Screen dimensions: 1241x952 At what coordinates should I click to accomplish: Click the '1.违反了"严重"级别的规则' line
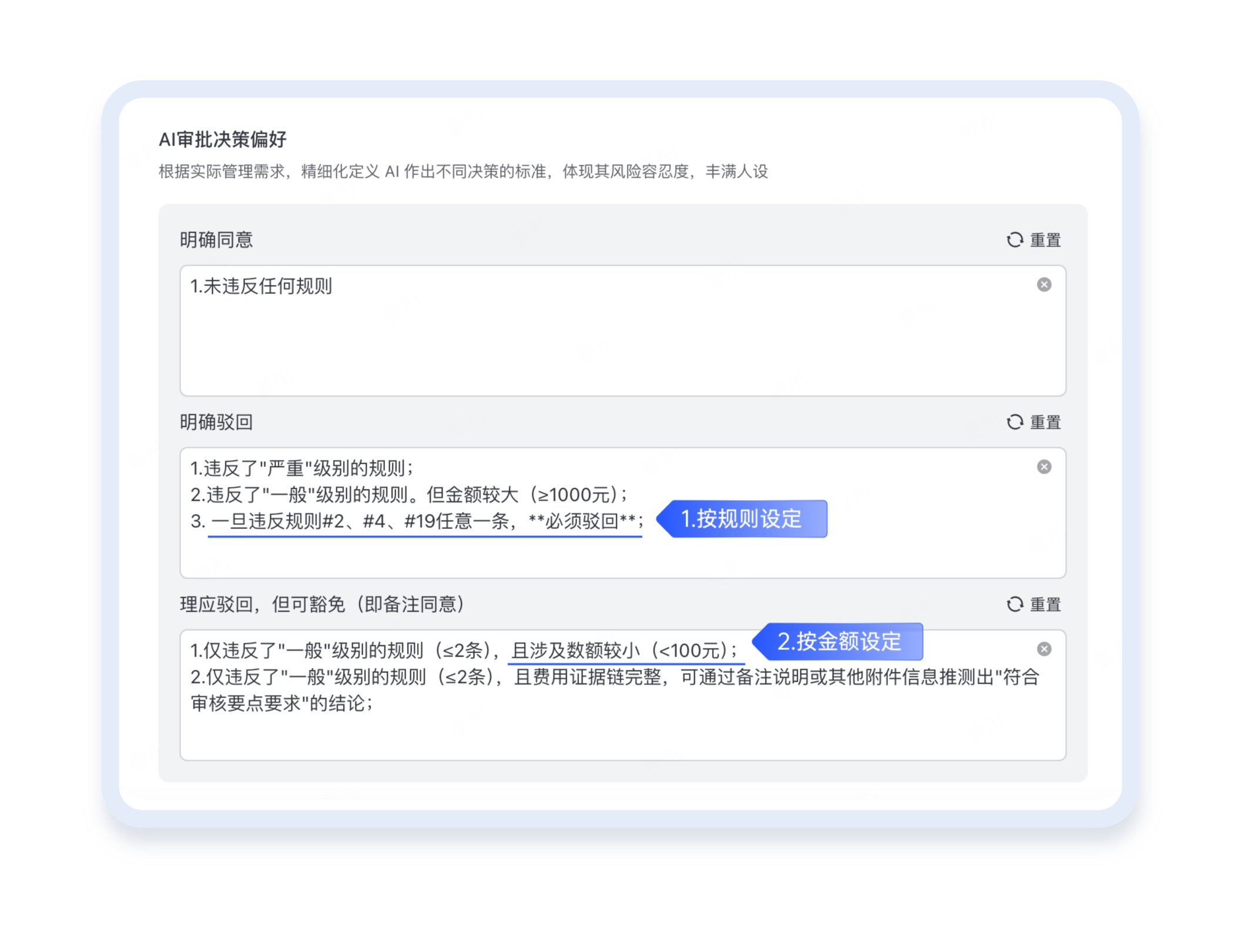(x=302, y=468)
